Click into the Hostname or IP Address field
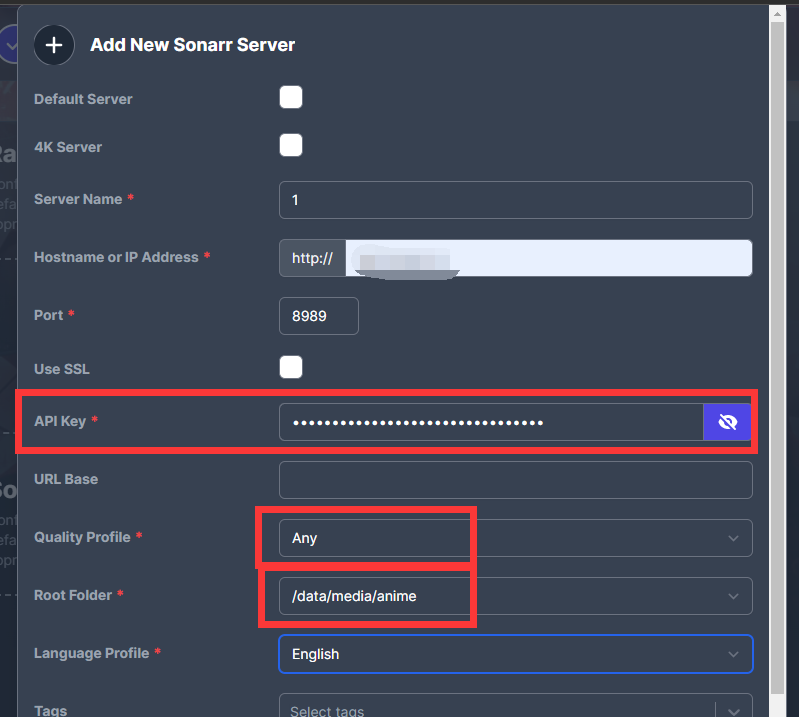 548,258
